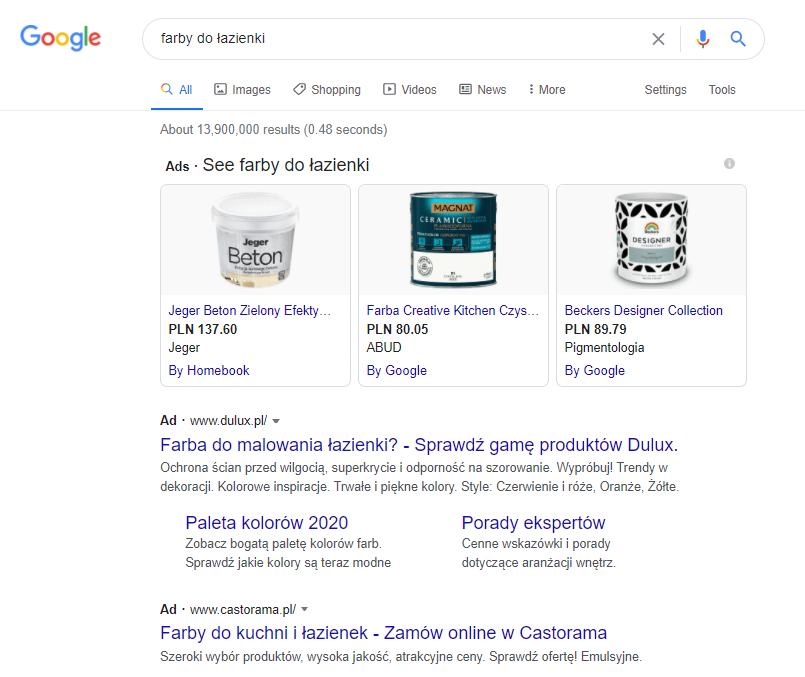
Task: Click the Magnat Ceramic paint image
Action: (x=453, y=240)
